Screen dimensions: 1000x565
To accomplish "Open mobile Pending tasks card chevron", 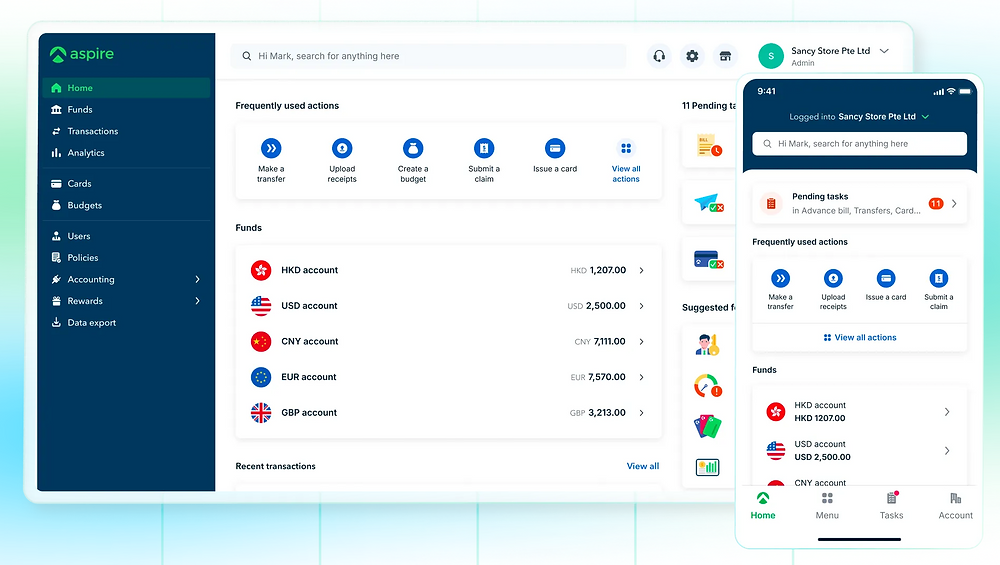I will coord(954,203).
